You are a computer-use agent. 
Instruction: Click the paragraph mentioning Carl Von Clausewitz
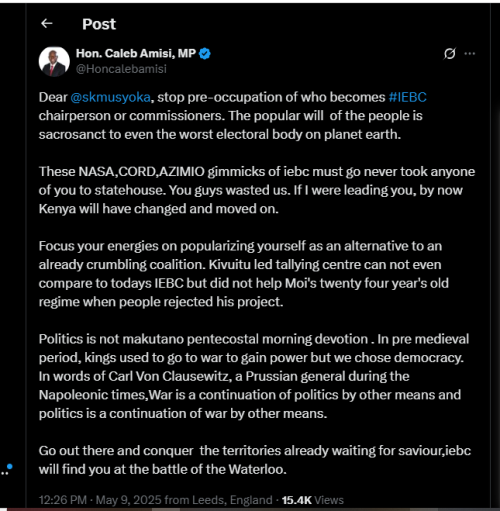(254, 376)
